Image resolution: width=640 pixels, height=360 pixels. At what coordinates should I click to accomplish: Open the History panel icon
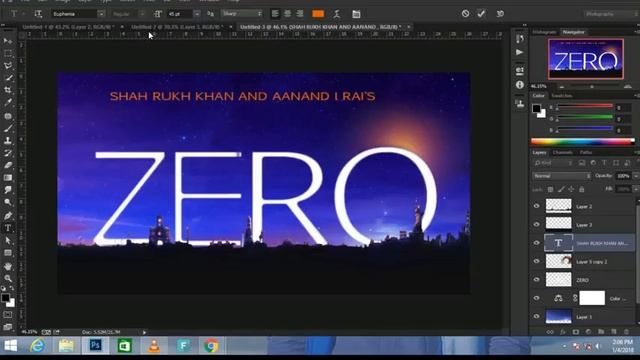[x=520, y=39]
